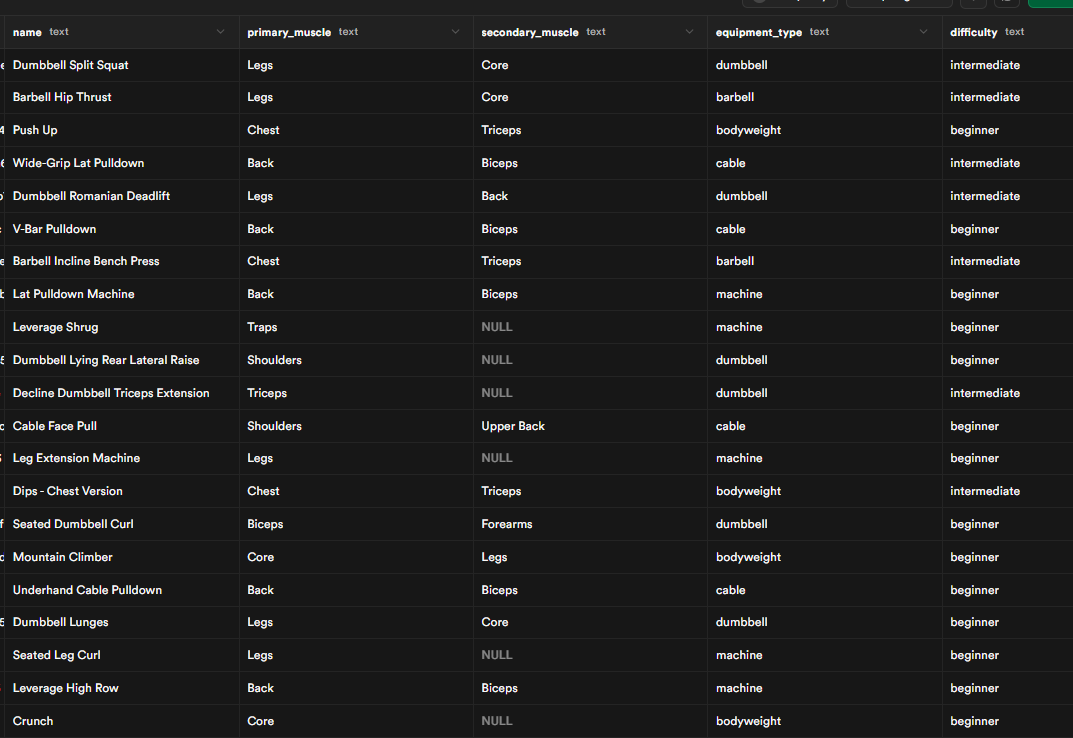This screenshot has width=1073, height=738.
Task: Click 'Back' primary muscle in V-Bar Pulldown row
Action: [357, 229]
